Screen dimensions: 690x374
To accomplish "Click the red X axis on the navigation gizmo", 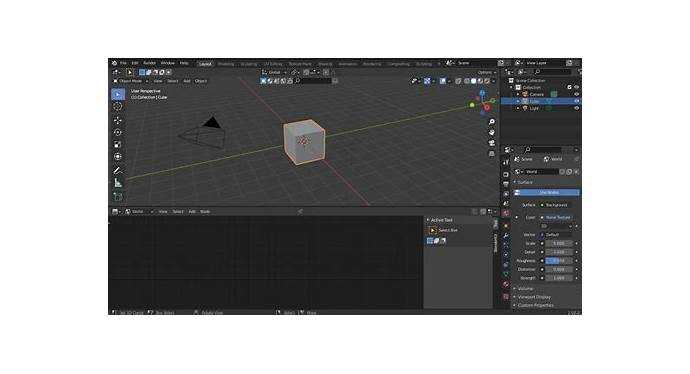I will pyautogui.click(x=487, y=108).
